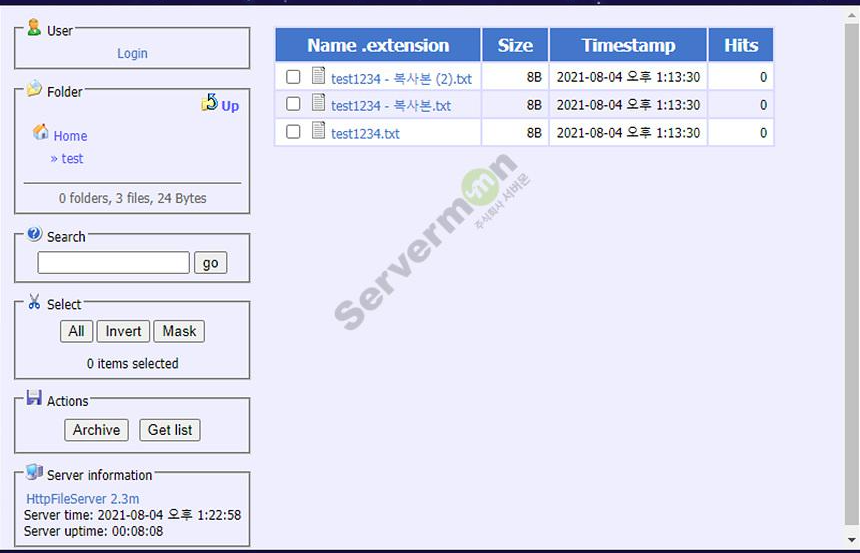Sort by the Timestamp column header
Screen dimensions: 860x553
628,45
